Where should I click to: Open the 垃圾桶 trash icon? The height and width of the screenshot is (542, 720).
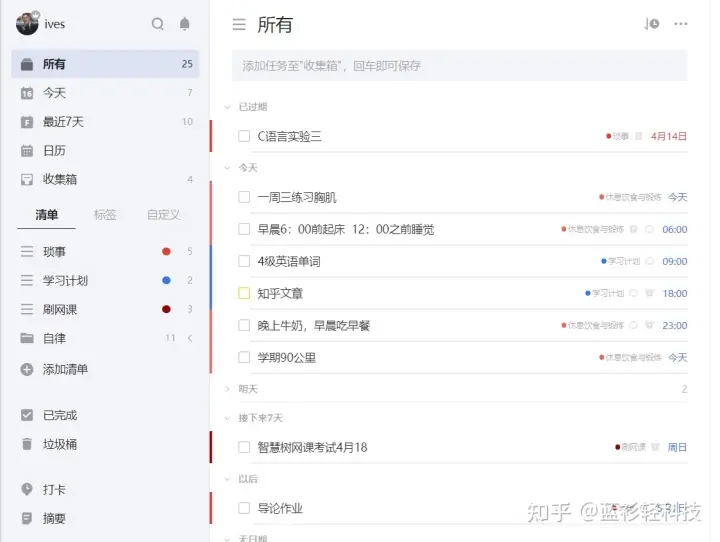tap(27, 444)
